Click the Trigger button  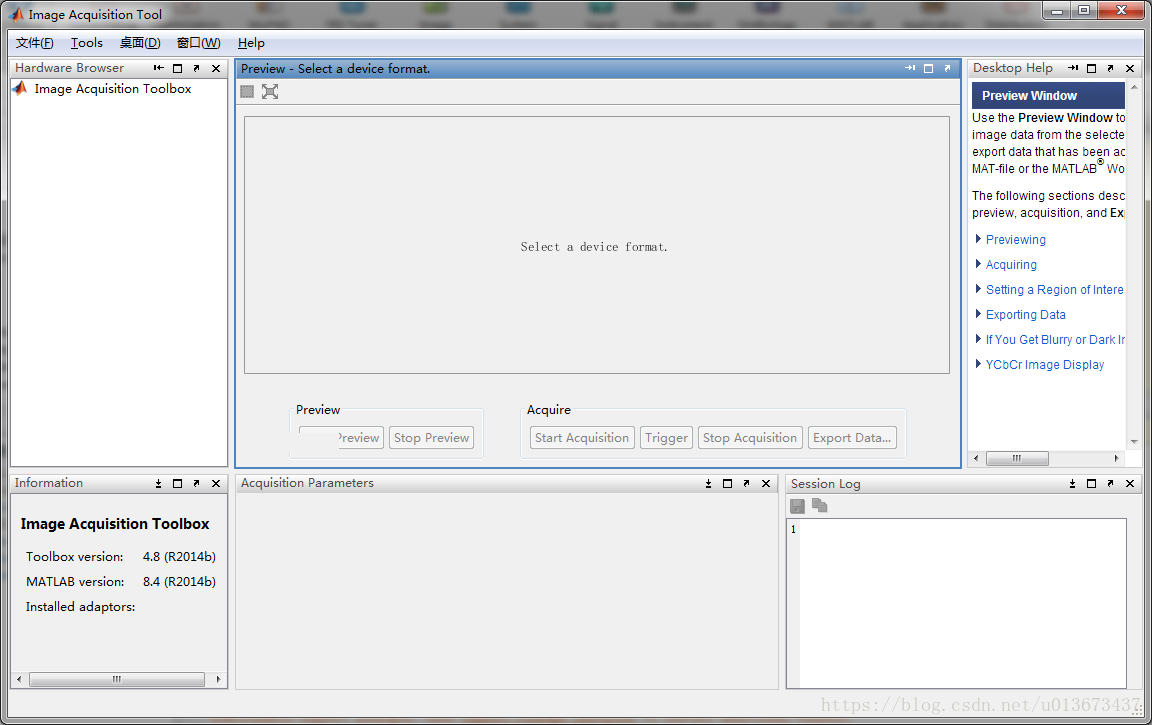click(x=666, y=438)
